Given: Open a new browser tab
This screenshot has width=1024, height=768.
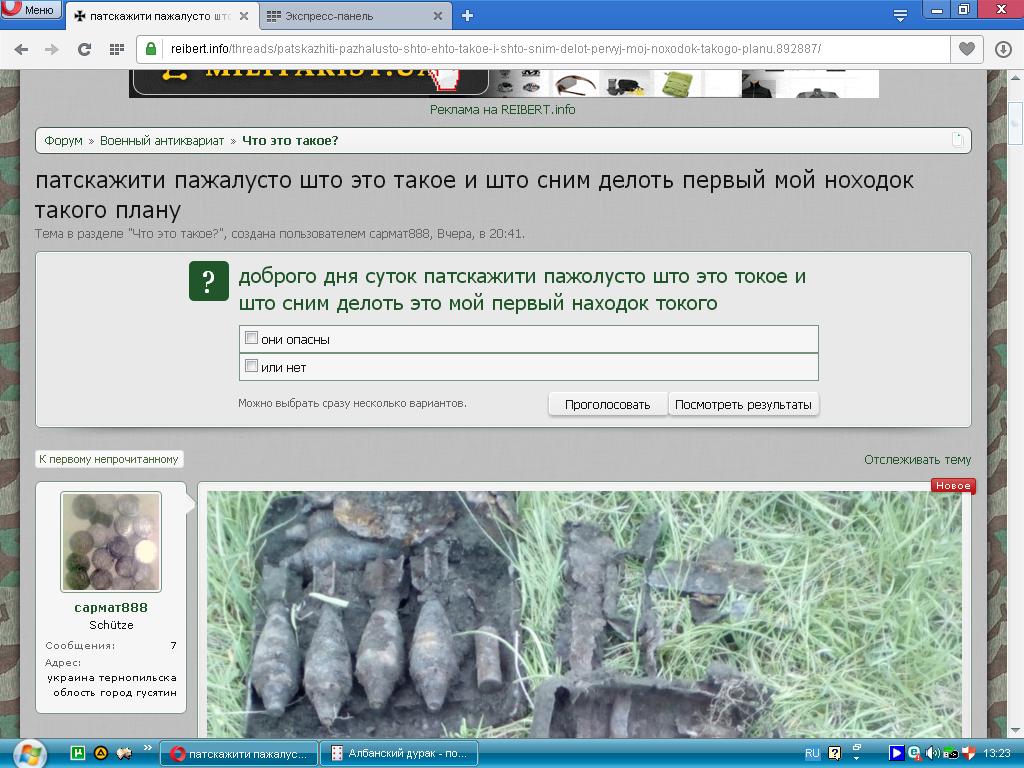Looking at the screenshot, I should click(467, 15).
